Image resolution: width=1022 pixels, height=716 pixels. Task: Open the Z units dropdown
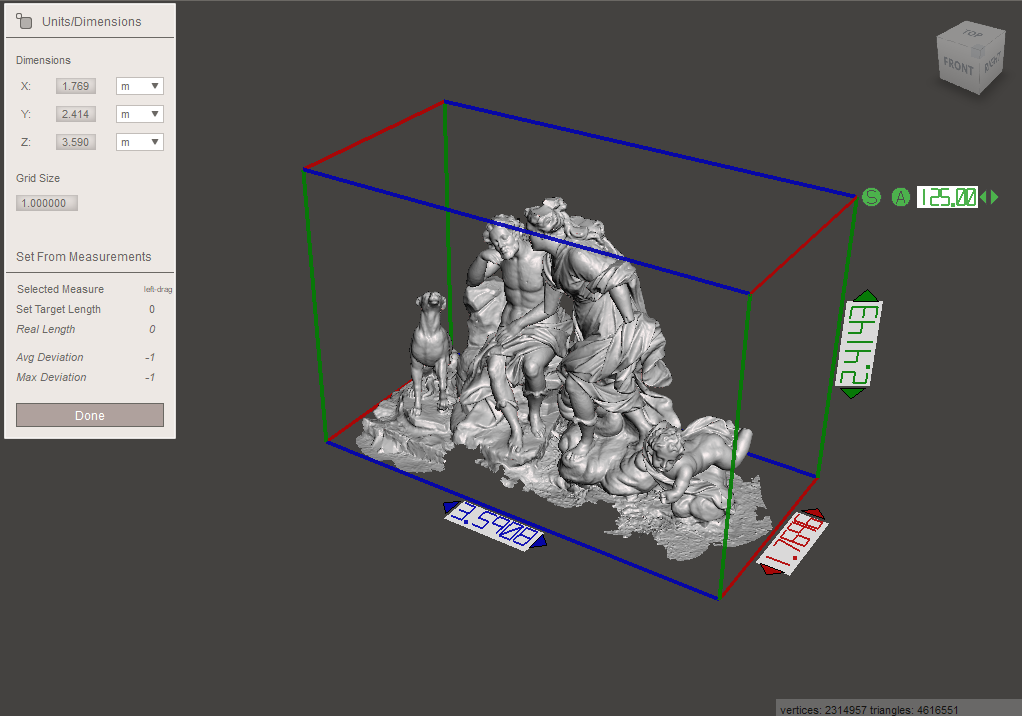pyautogui.click(x=139, y=142)
